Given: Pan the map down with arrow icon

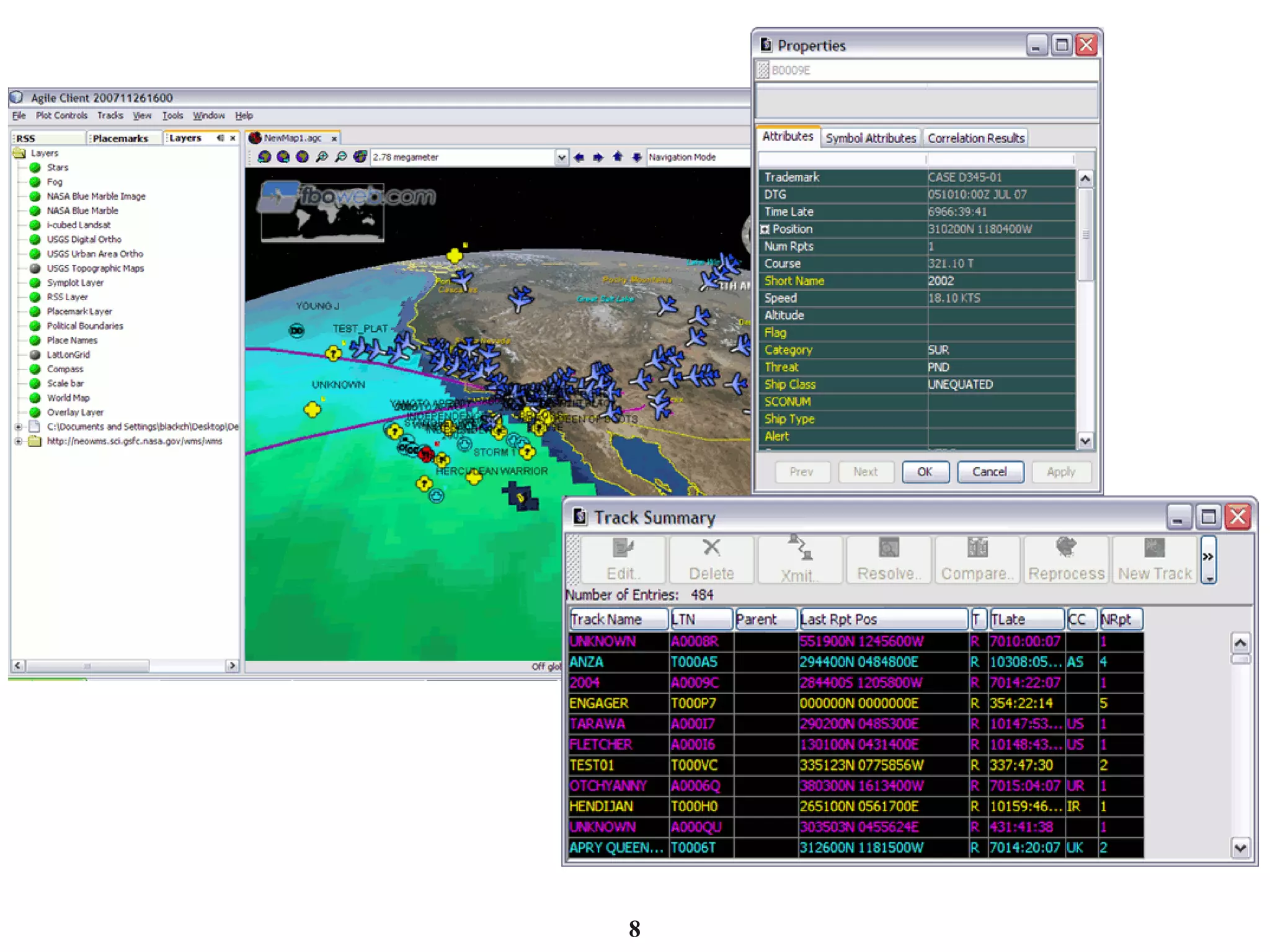Looking at the screenshot, I should click(636, 158).
